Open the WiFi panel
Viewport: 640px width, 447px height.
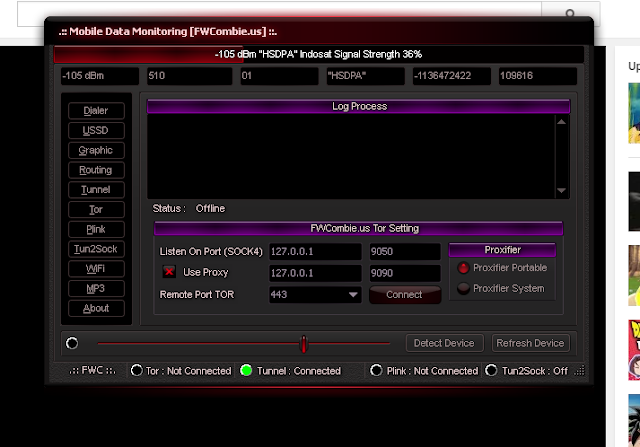click(x=96, y=269)
